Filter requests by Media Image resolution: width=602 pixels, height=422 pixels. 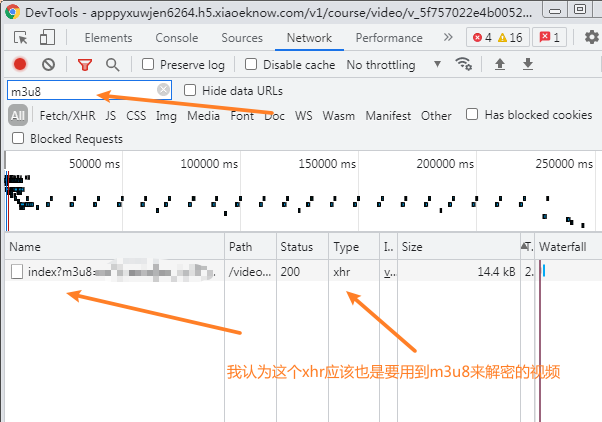[203, 116]
